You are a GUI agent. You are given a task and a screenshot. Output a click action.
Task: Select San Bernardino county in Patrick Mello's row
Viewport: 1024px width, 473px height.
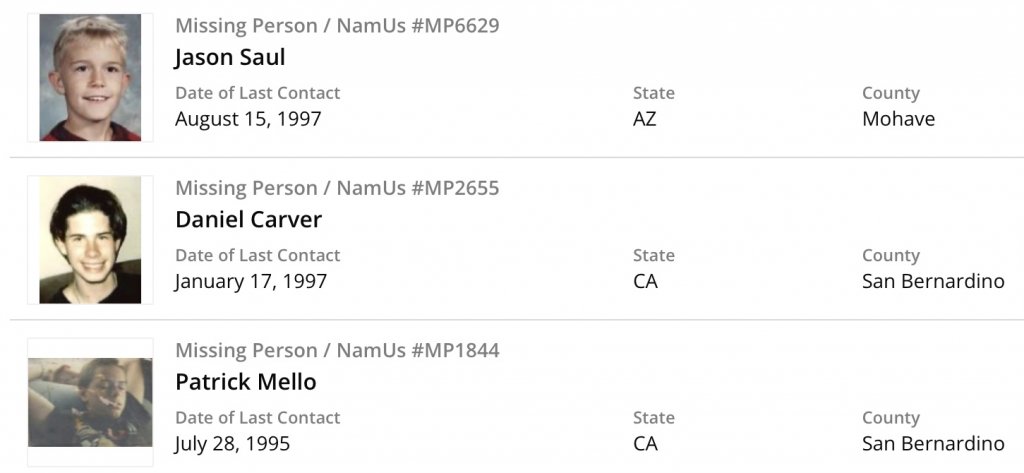point(933,443)
